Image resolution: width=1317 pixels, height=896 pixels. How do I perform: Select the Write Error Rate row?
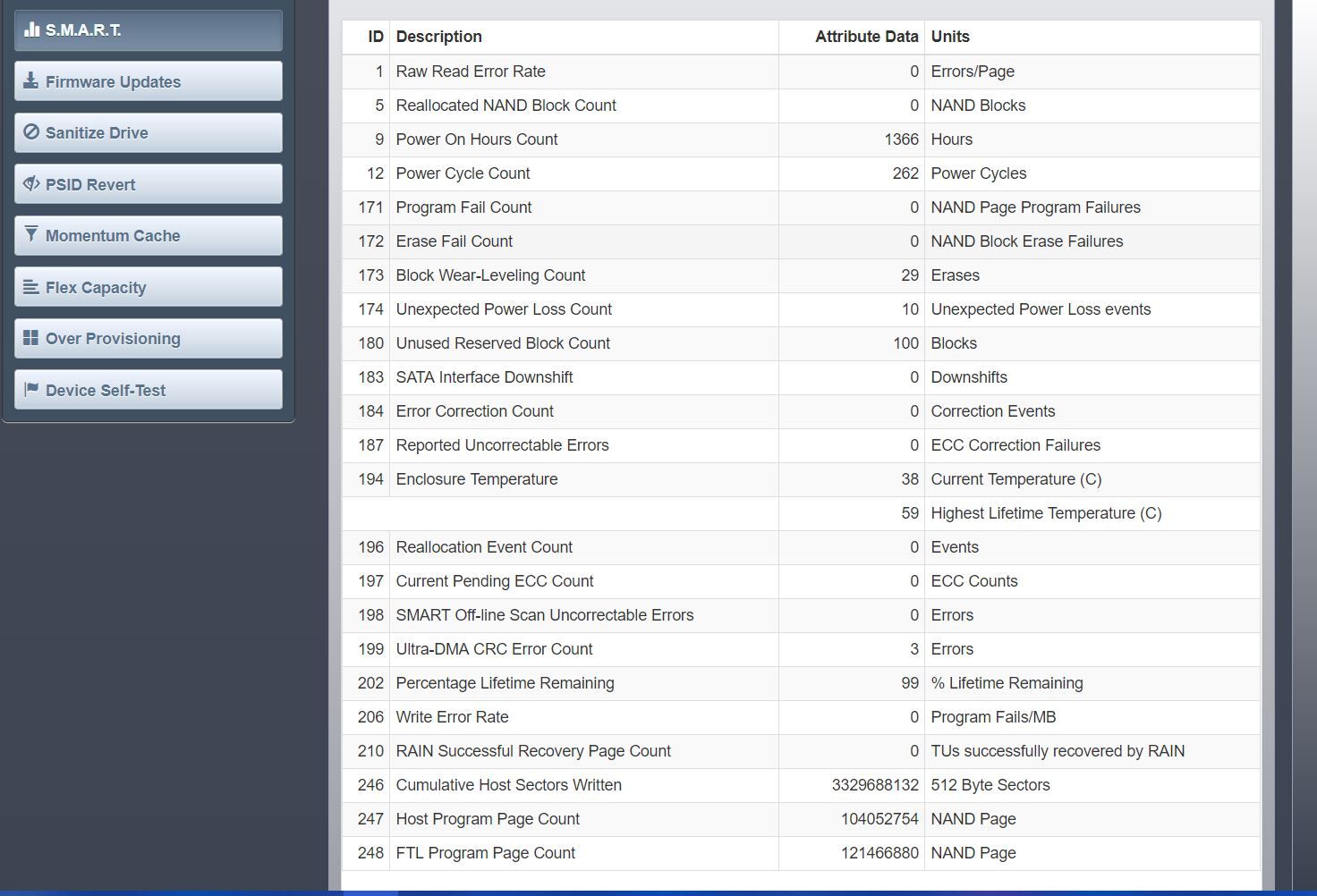coord(801,717)
